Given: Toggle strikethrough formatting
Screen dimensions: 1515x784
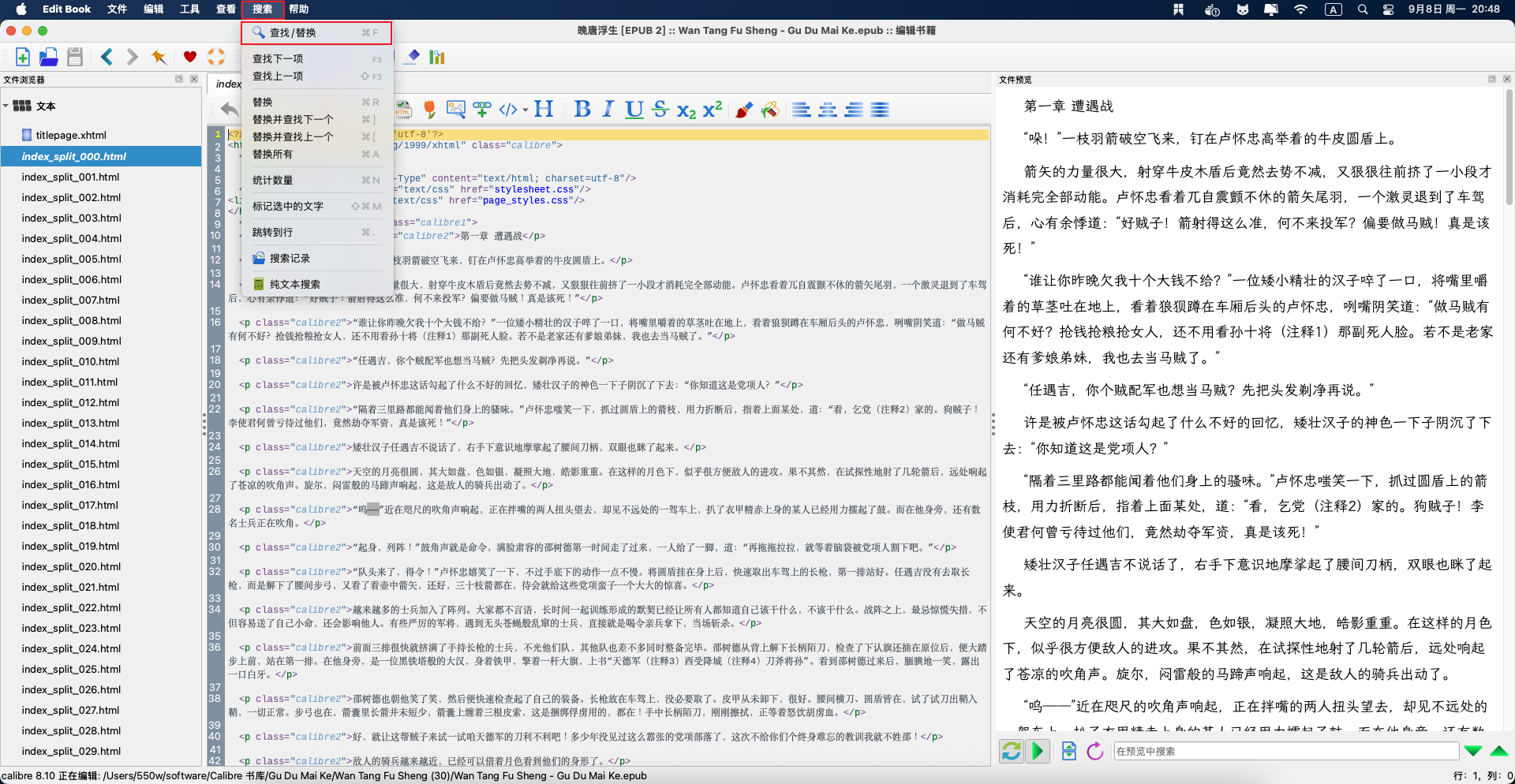Looking at the screenshot, I should pos(660,109).
